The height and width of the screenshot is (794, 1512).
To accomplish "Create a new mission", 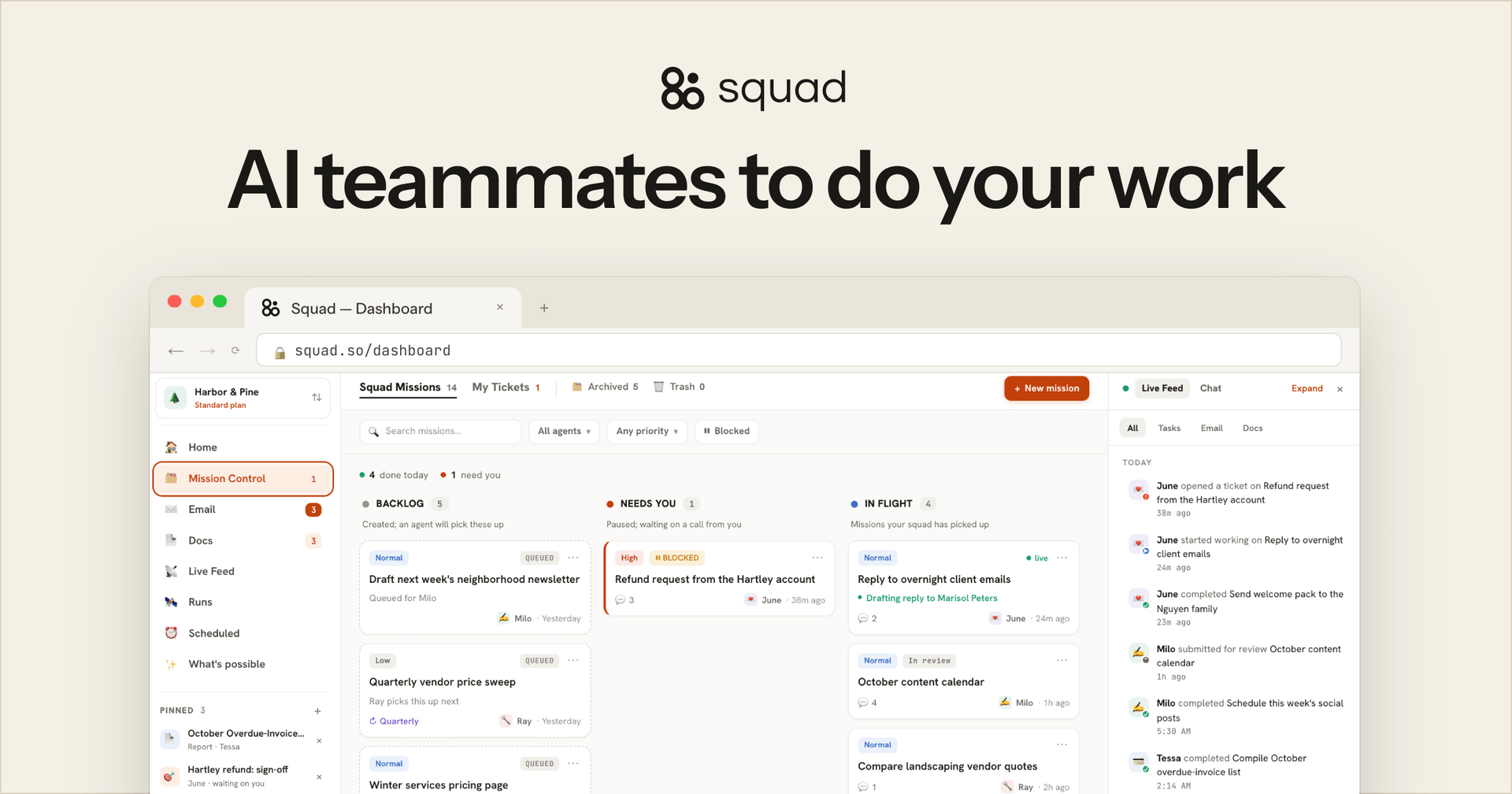I will click(1047, 388).
